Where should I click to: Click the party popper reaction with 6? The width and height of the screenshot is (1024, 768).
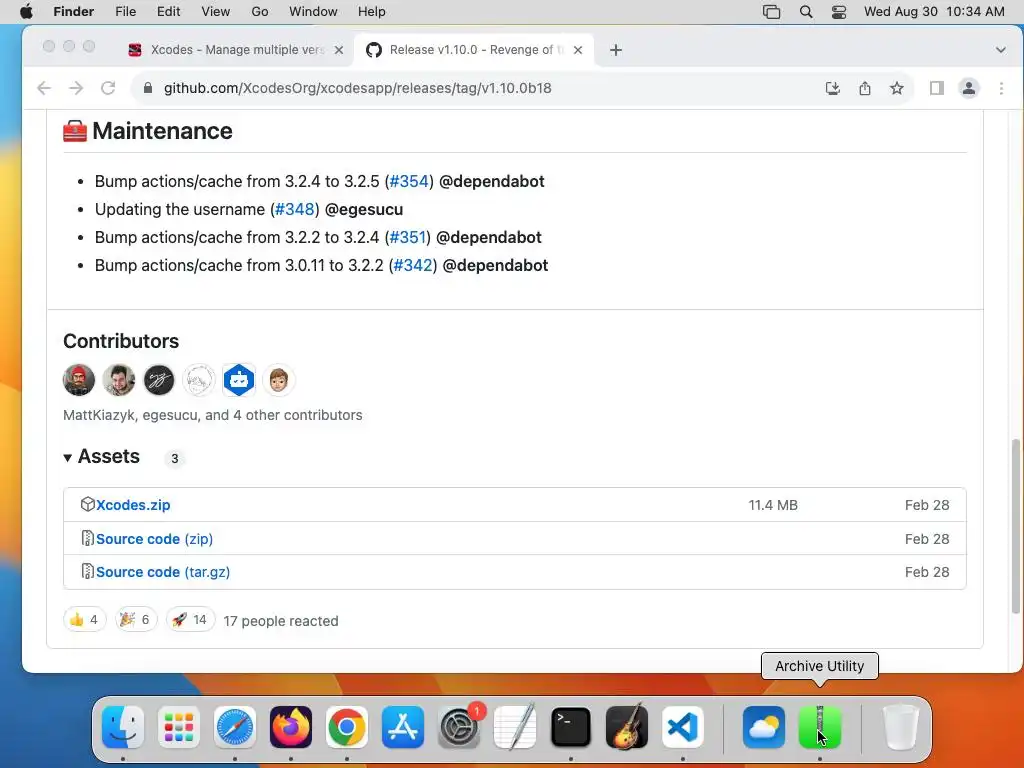136,619
